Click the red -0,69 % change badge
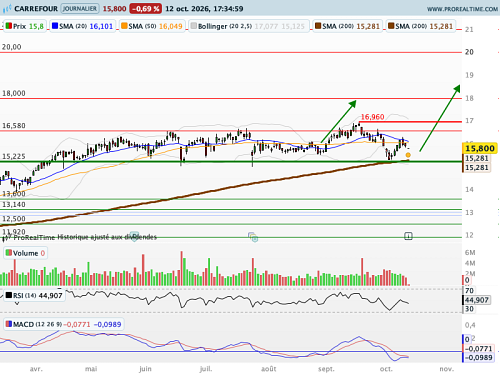 [x=146, y=9]
